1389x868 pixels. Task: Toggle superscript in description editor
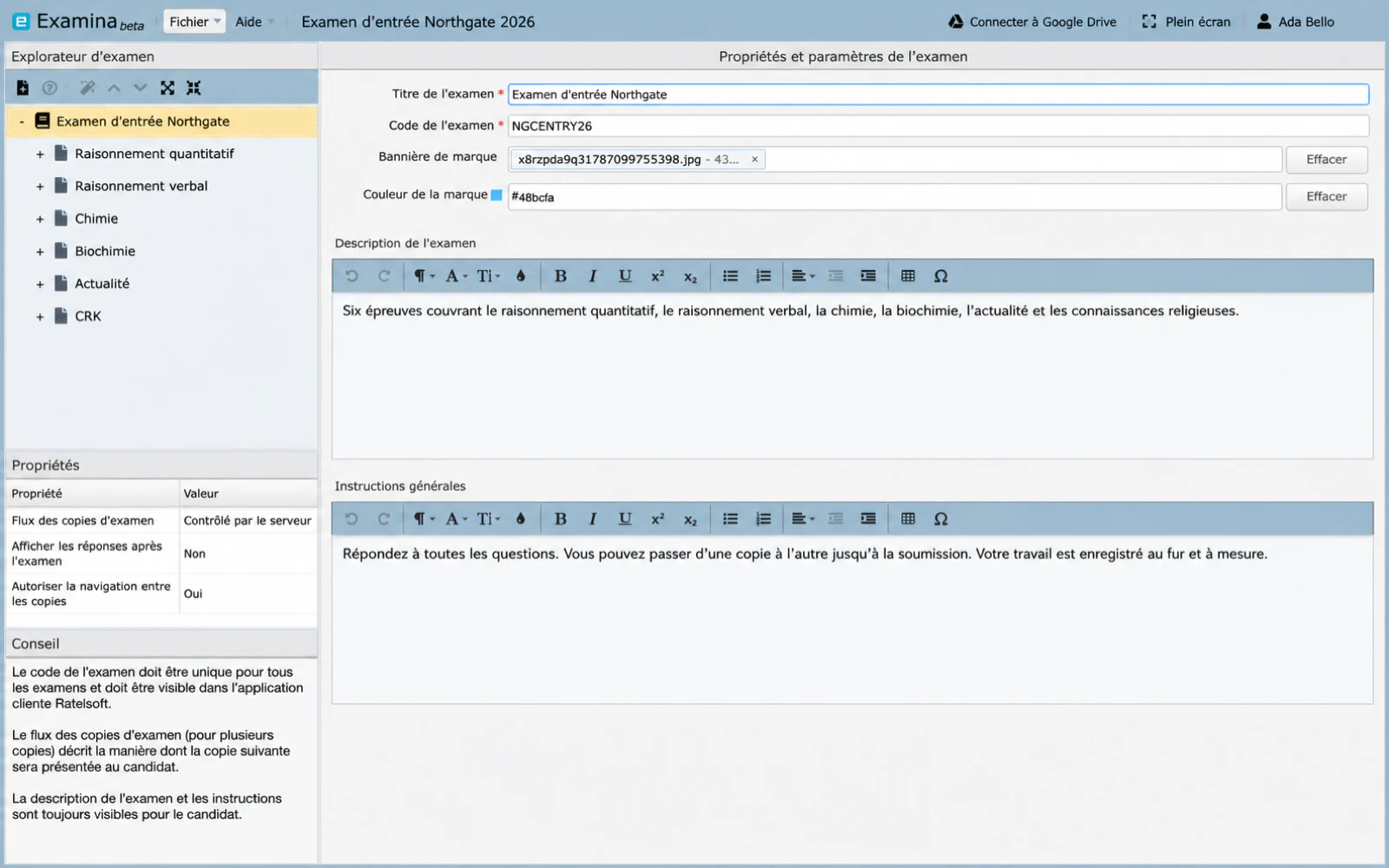point(658,276)
